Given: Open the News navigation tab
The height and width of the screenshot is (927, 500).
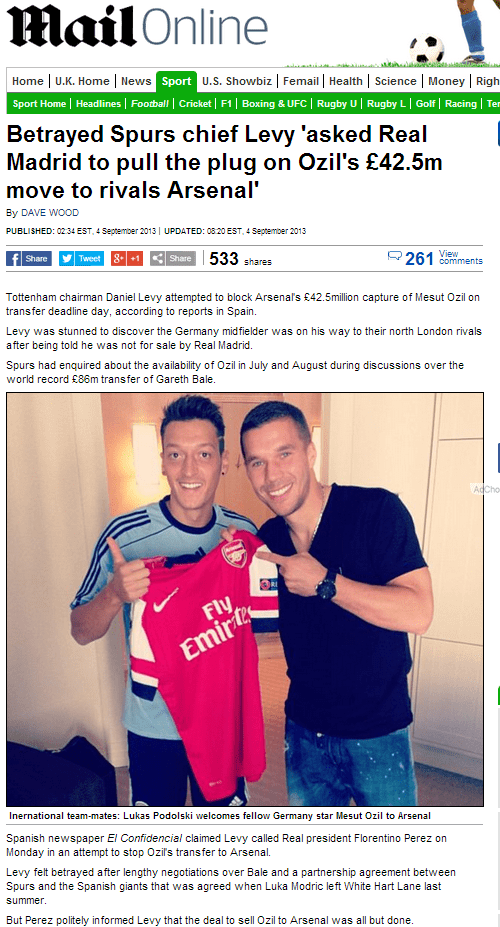Looking at the screenshot, I should click(x=137, y=82).
